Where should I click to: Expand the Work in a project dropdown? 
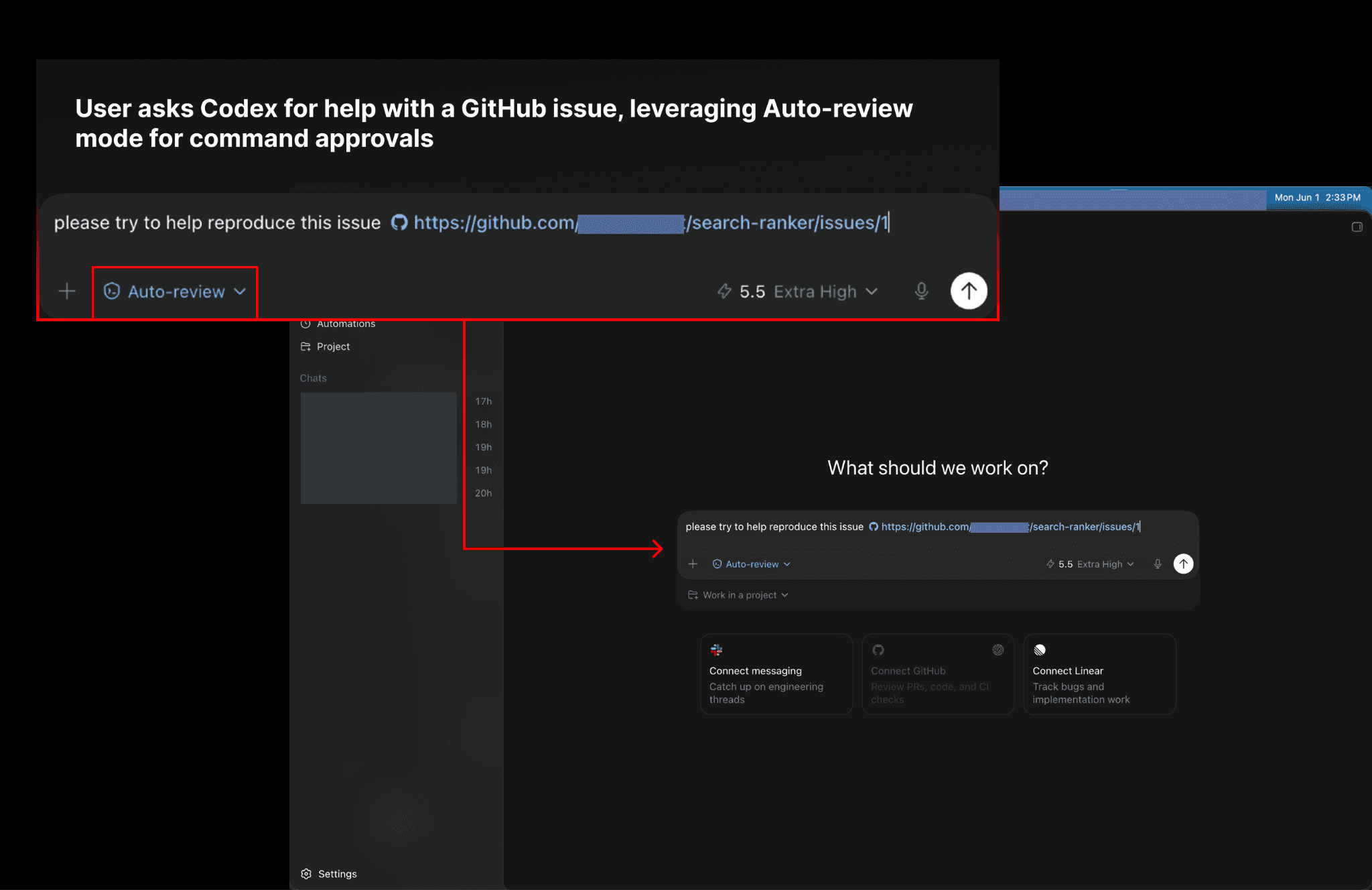coord(738,595)
